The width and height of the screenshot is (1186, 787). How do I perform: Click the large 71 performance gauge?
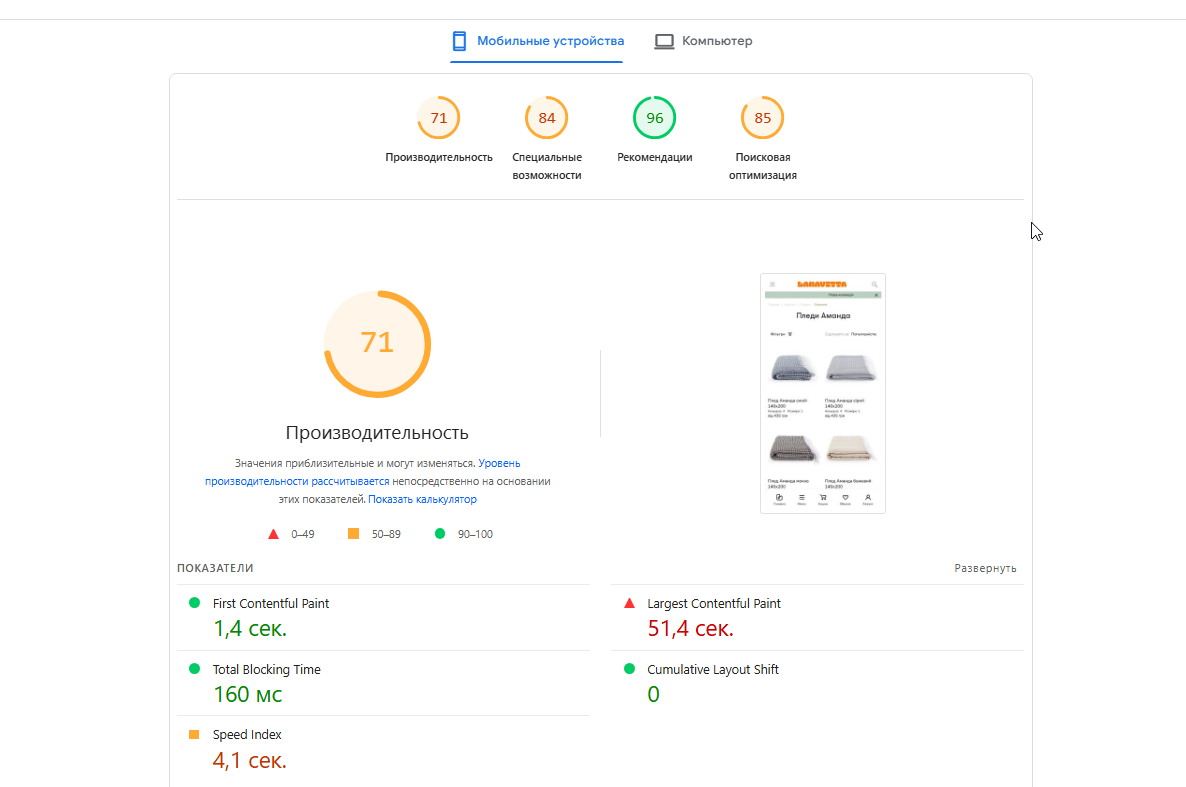click(x=377, y=344)
